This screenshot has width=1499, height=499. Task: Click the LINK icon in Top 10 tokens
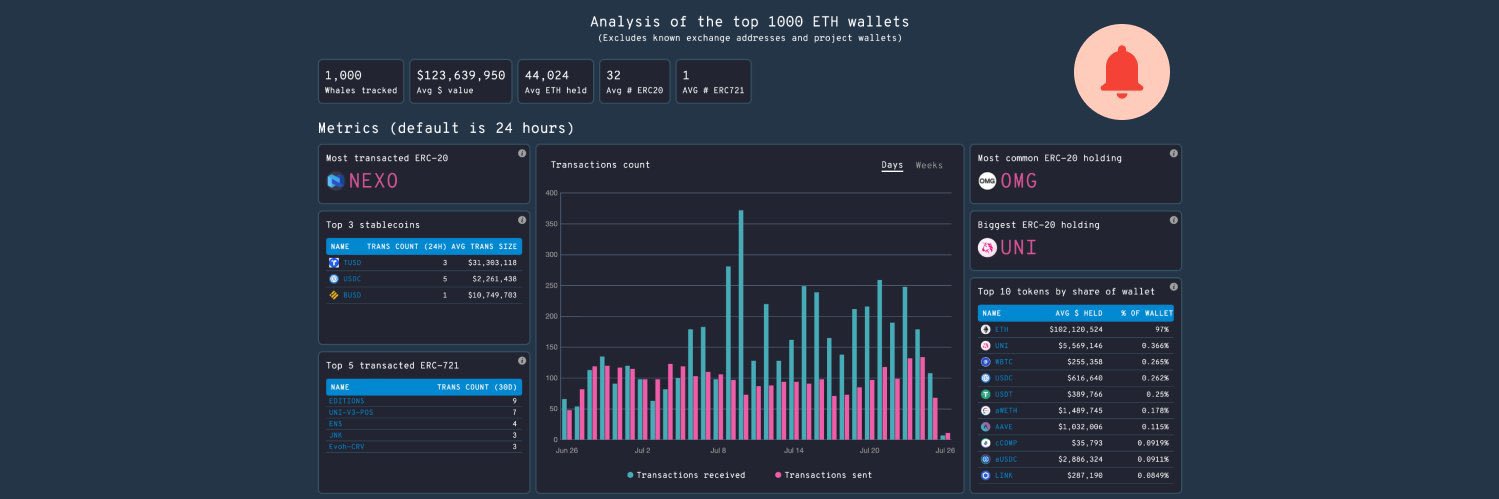[x=985, y=475]
